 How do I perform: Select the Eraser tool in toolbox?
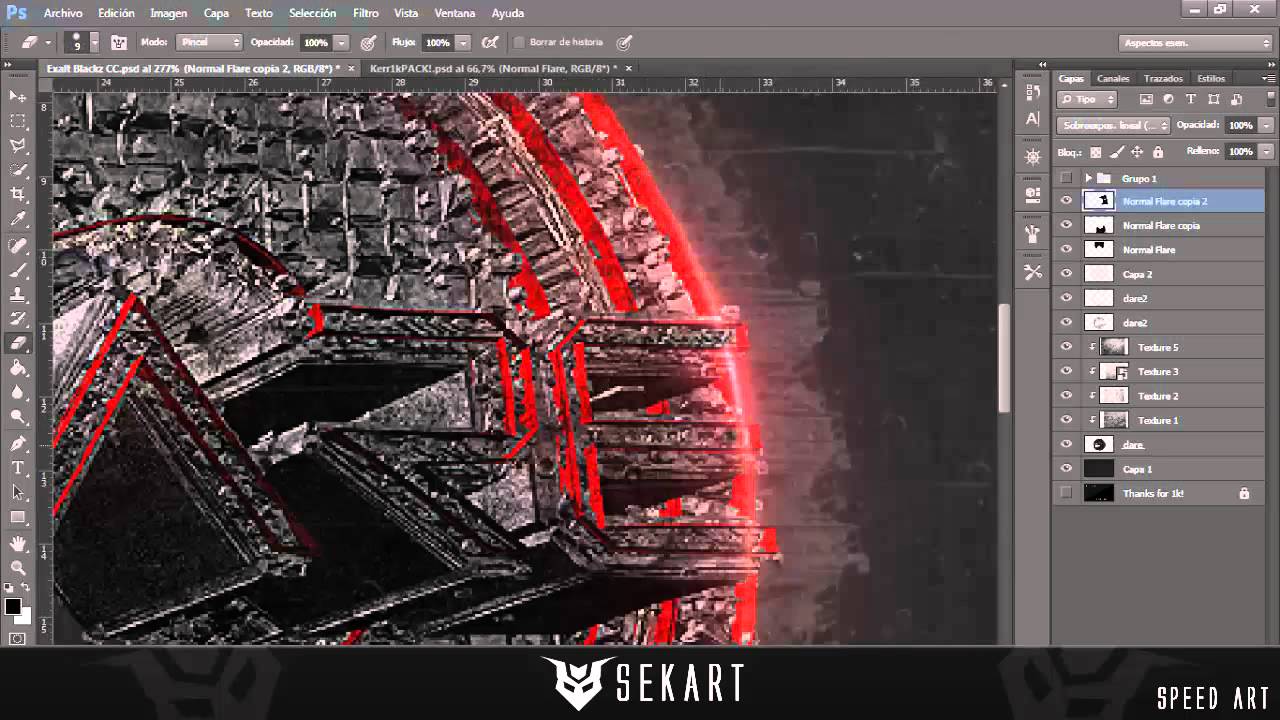(18, 343)
